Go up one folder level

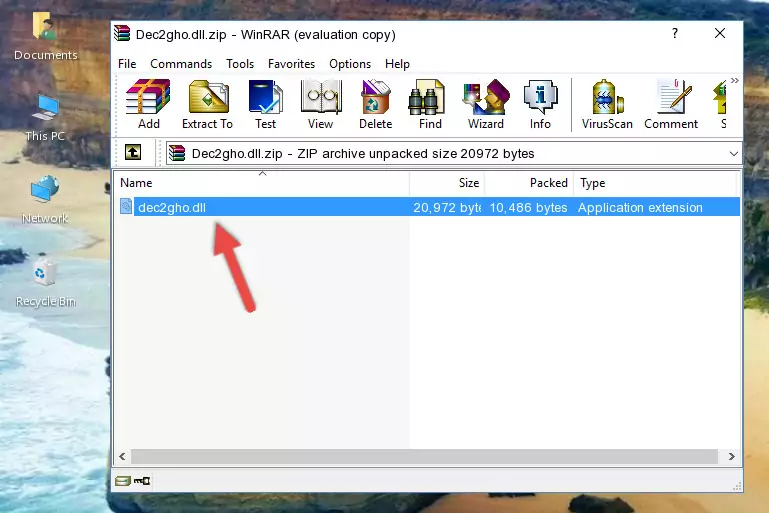133,153
